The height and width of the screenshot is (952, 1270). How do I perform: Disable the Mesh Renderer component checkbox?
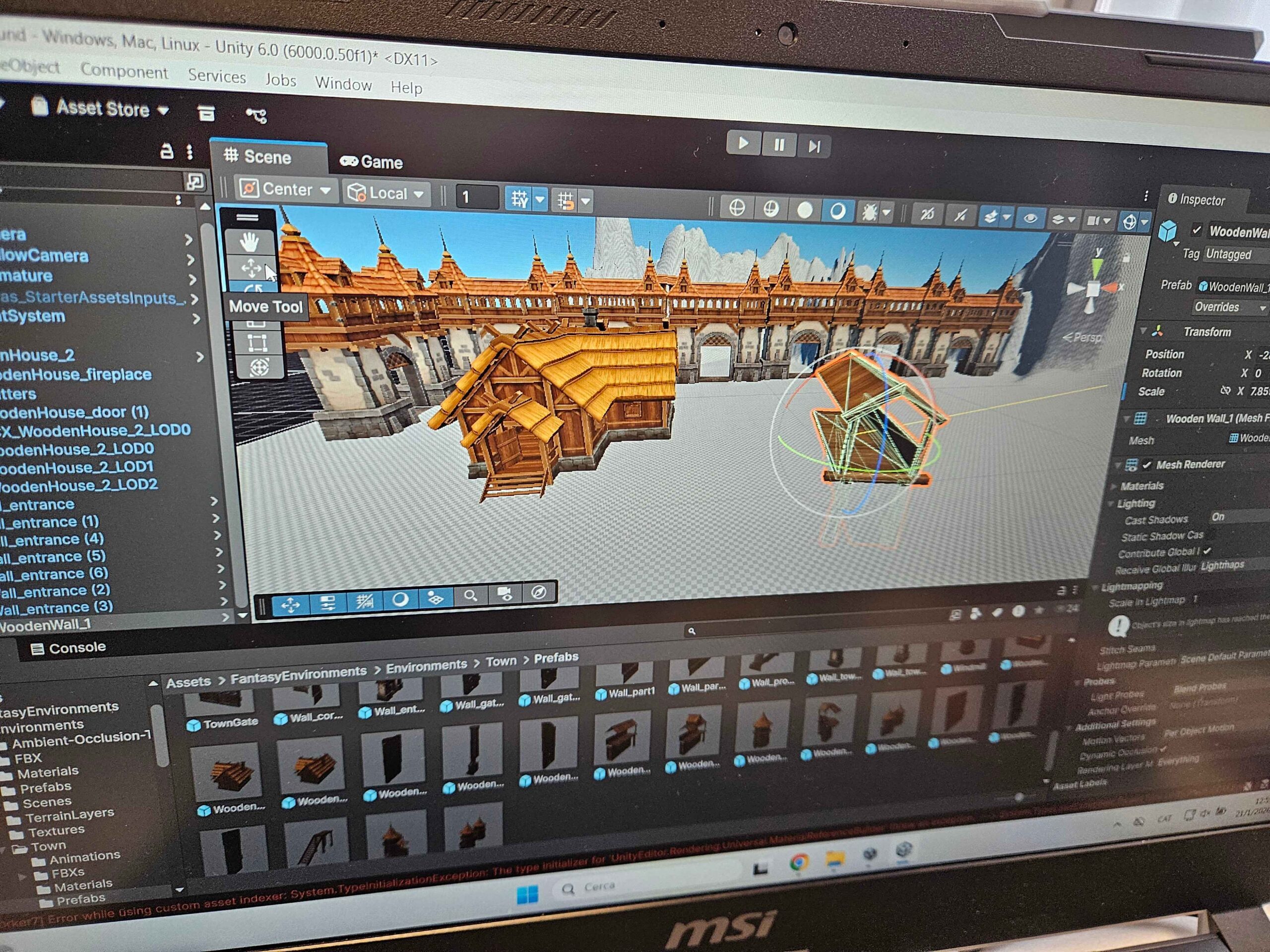click(x=1146, y=464)
